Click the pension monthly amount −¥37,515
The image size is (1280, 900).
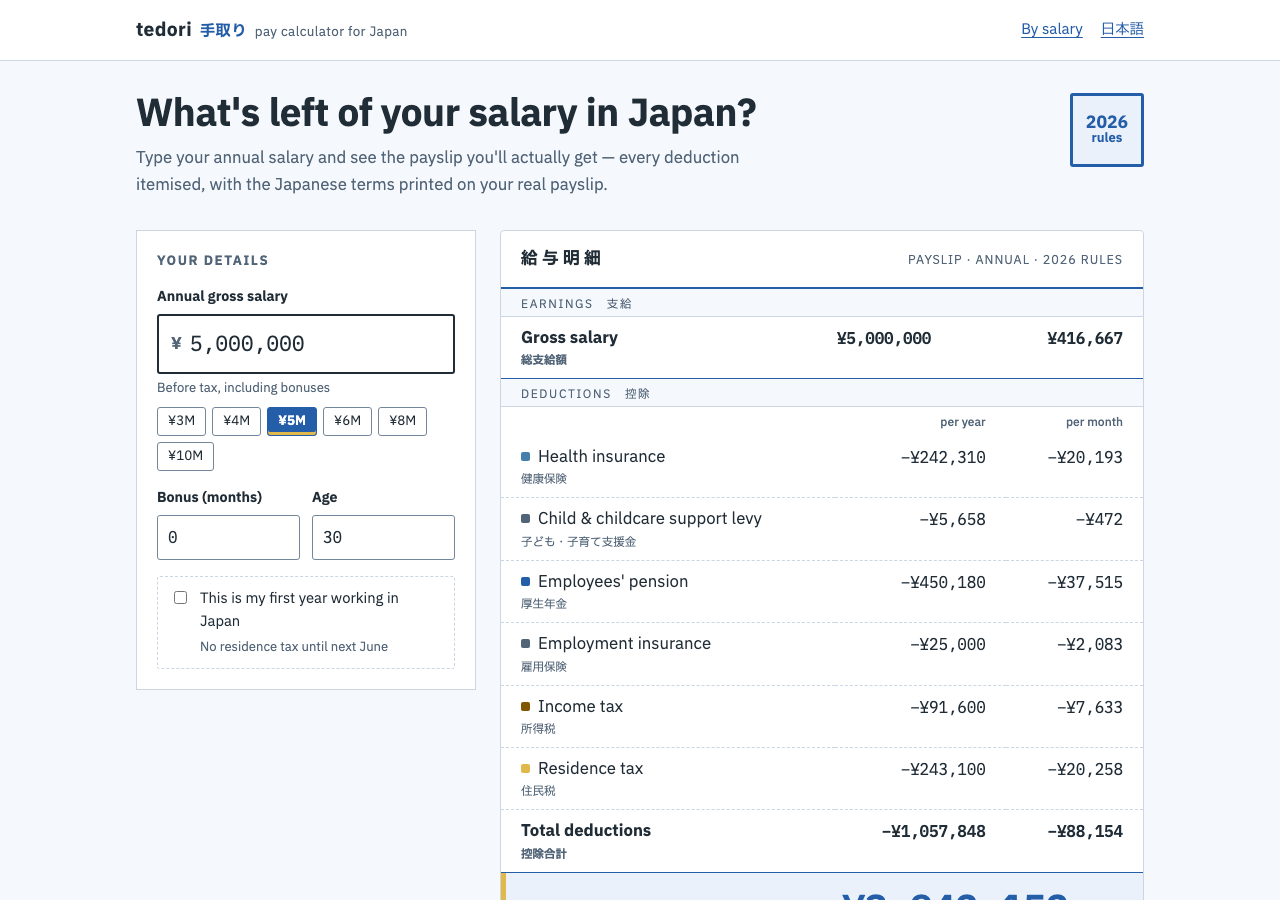[1085, 582]
